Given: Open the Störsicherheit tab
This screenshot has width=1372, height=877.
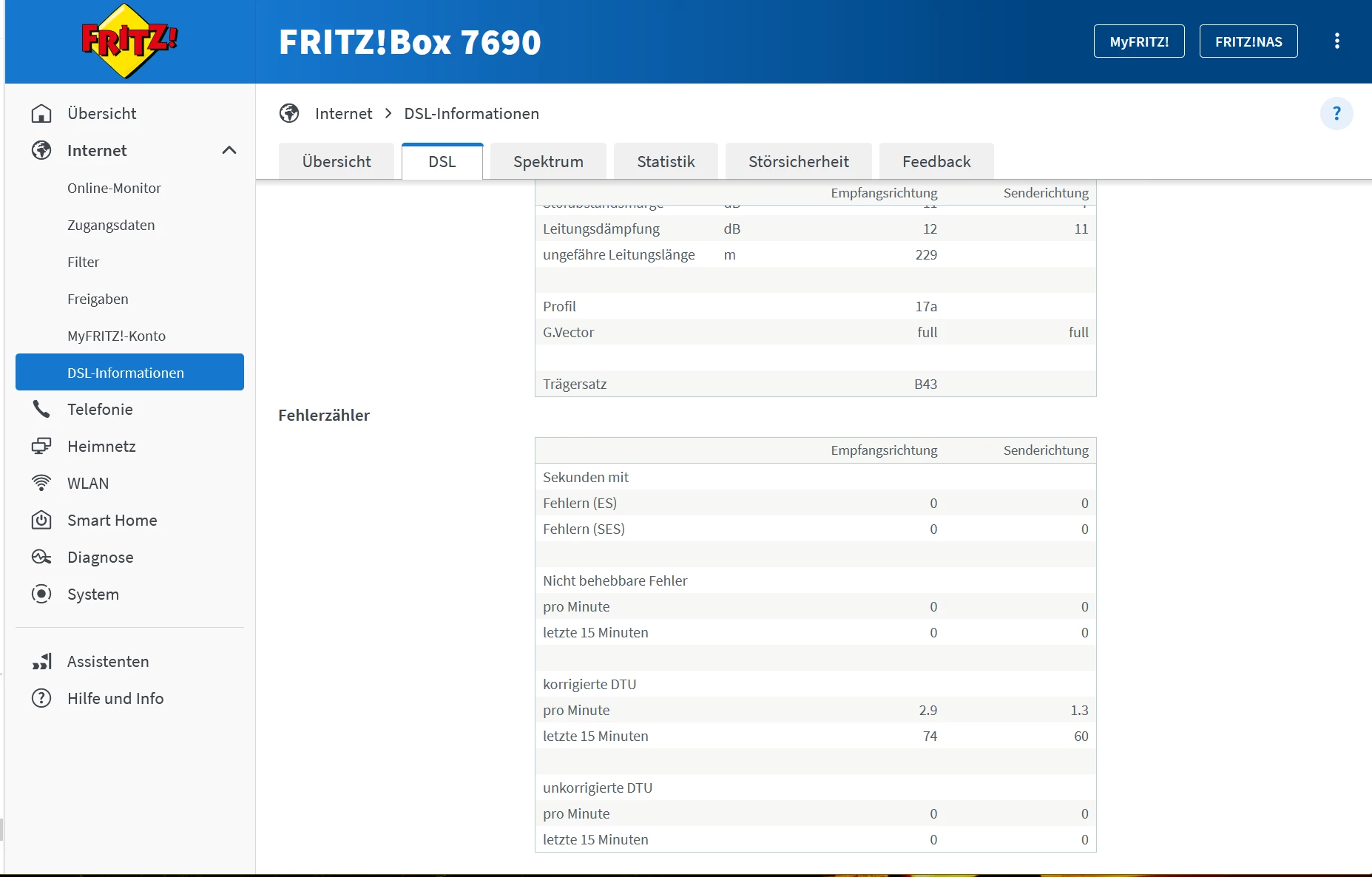Looking at the screenshot, I should [x=799, y=161].
